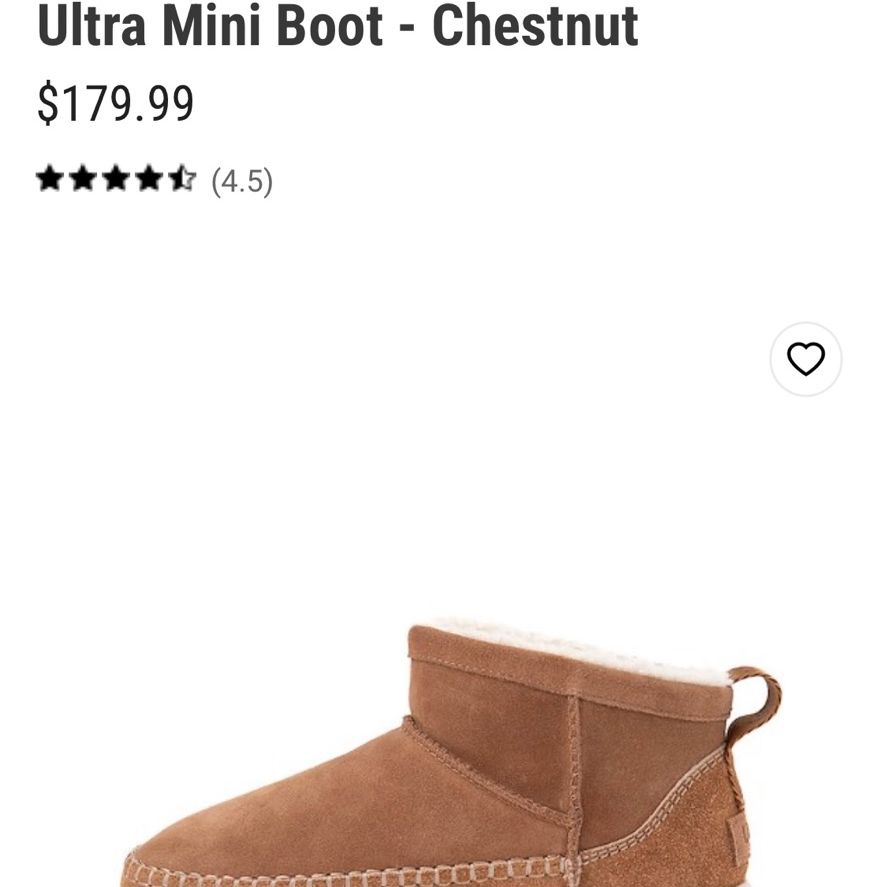The image size is (887, 887).
Task: Select the $179.99 price text
Action: click(116, 103)
